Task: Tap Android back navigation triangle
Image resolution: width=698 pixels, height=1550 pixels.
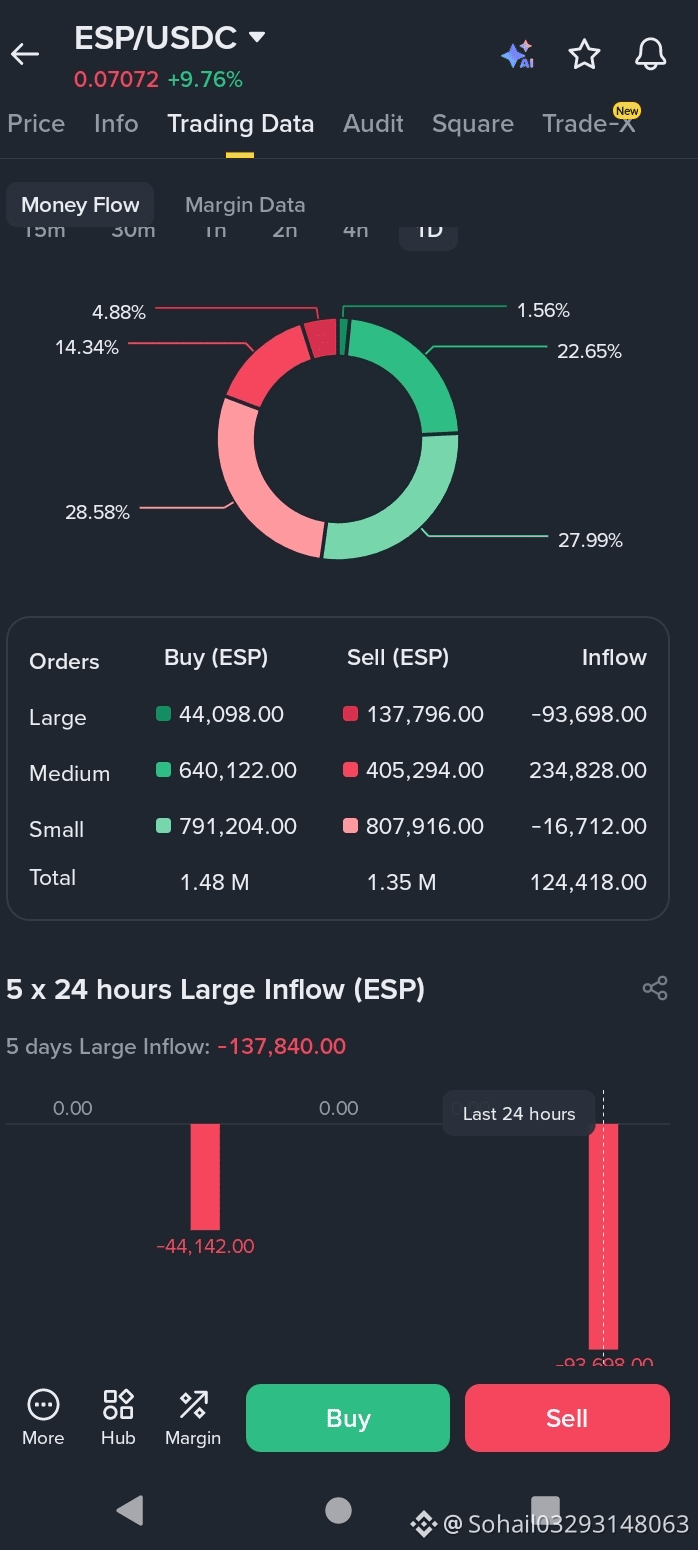Action: click(x=130, y=1510)
